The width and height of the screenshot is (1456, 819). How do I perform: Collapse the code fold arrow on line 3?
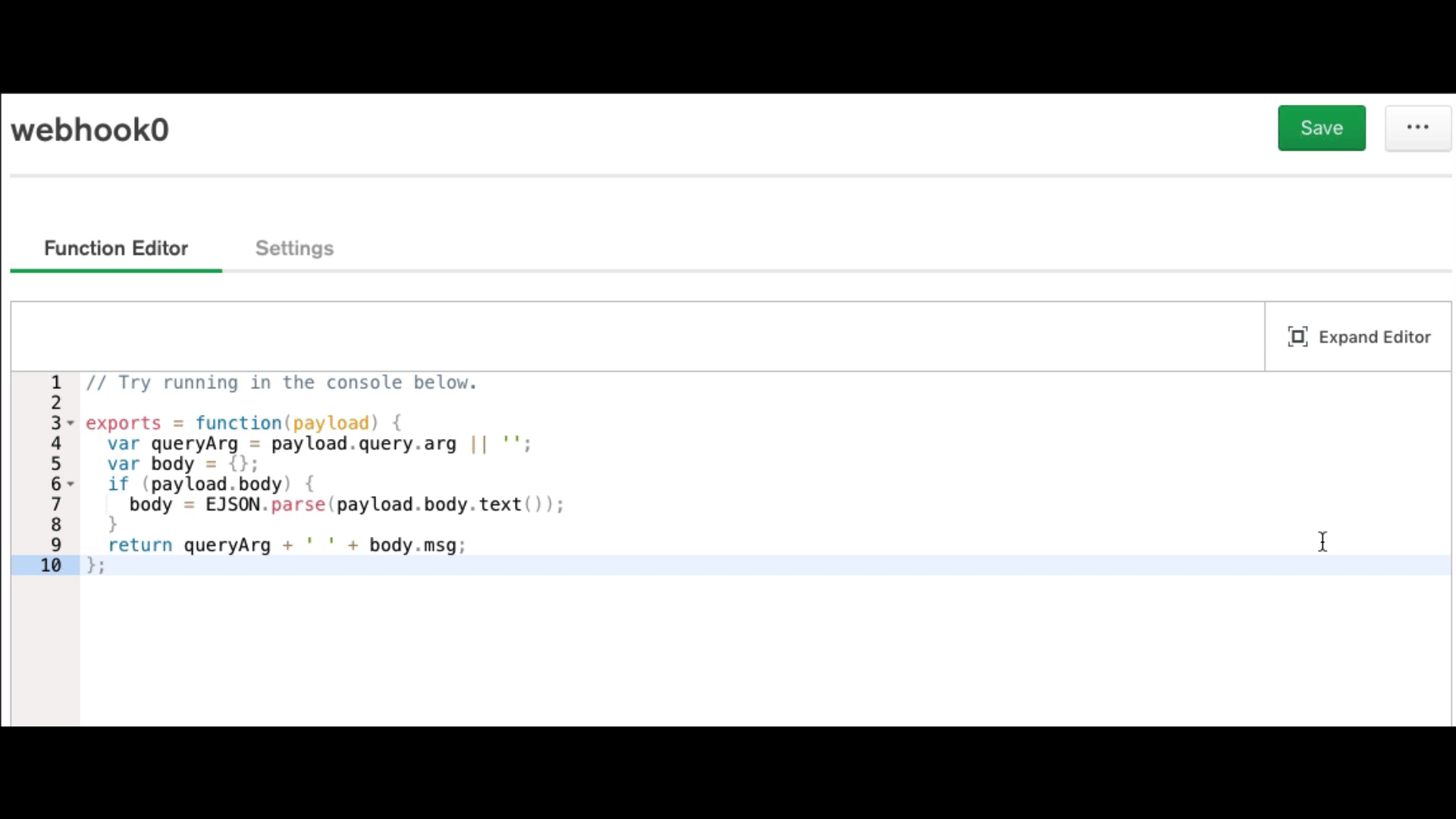pos(71,423)
